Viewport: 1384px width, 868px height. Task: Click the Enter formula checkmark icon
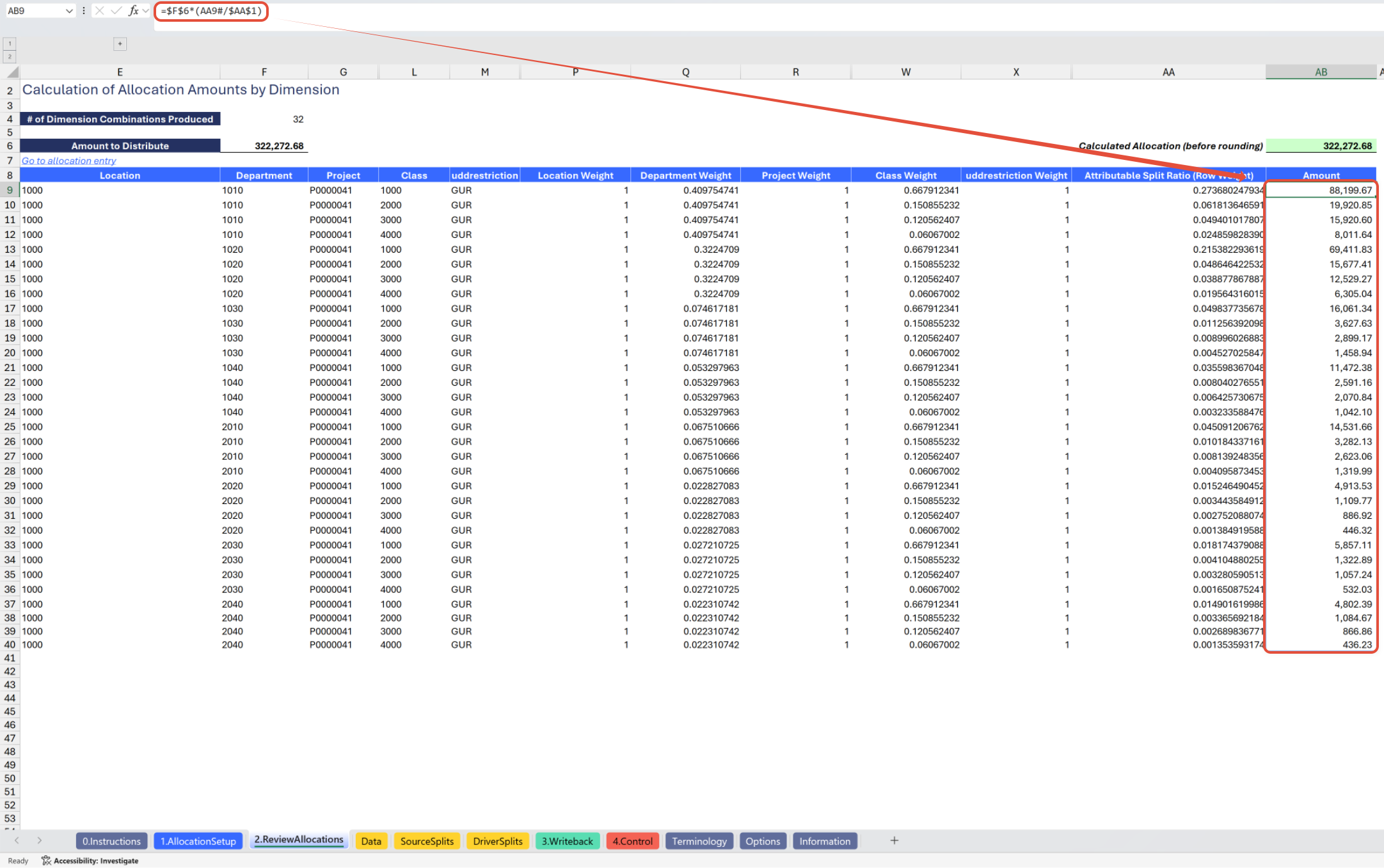click(116, 11)
